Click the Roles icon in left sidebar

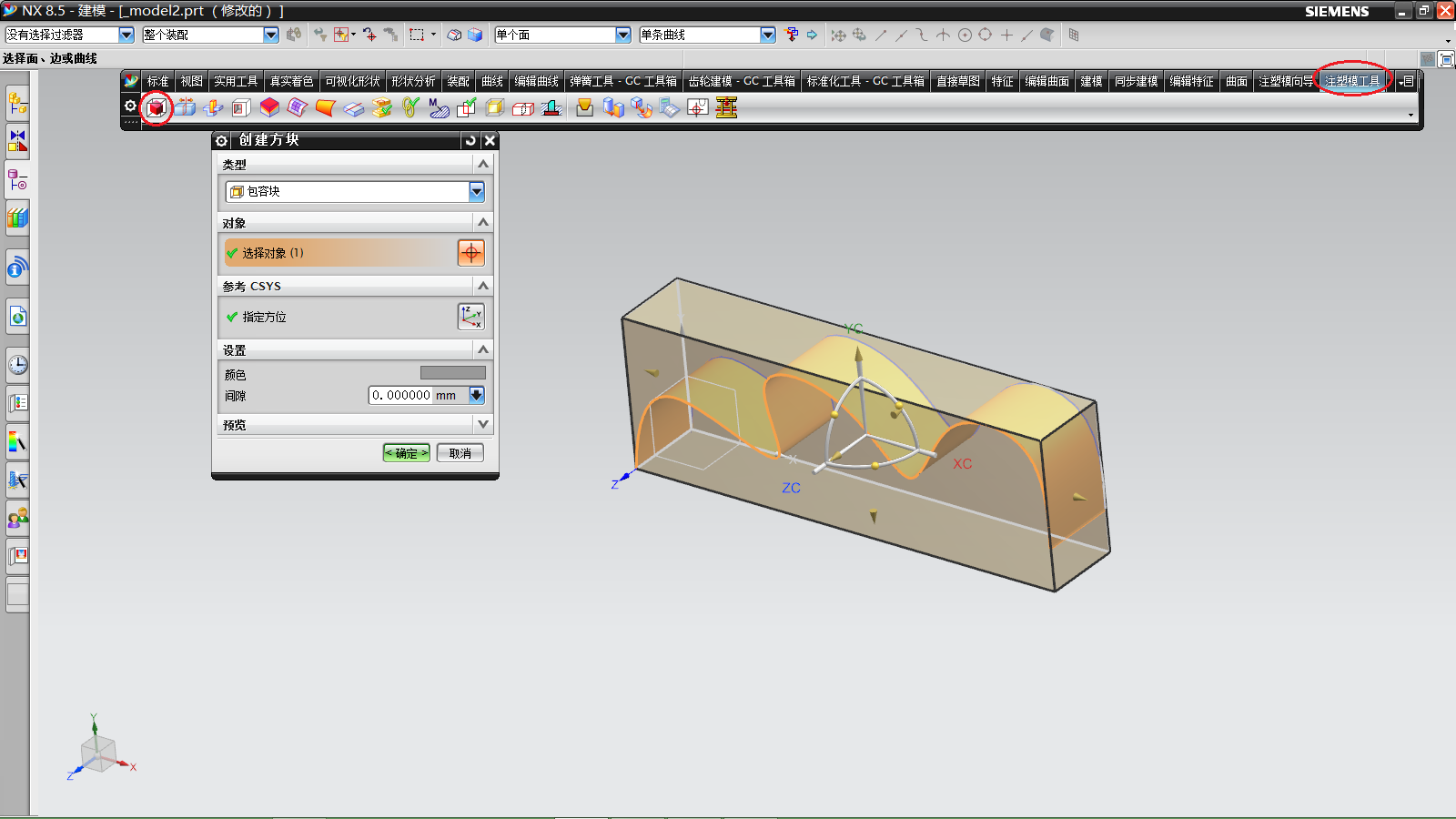point(17,519)
